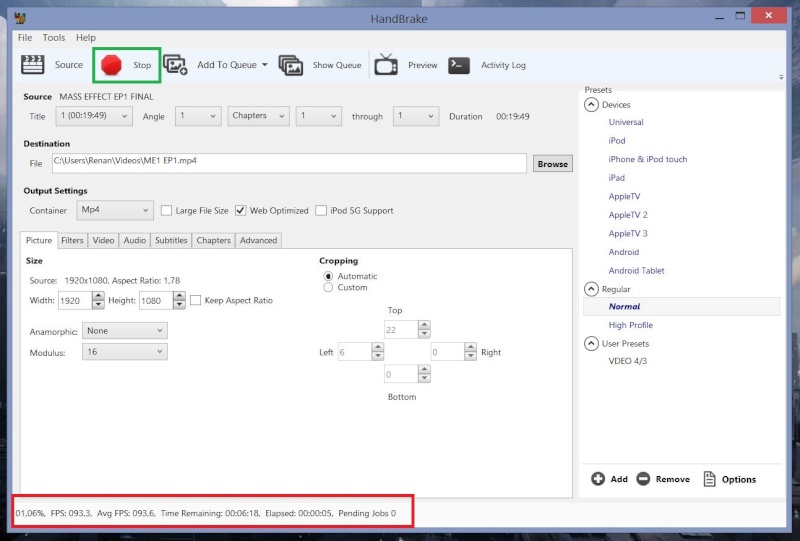Open the start chapter dropdown
The height and width of the screenshot is (541, 800).
318,116
